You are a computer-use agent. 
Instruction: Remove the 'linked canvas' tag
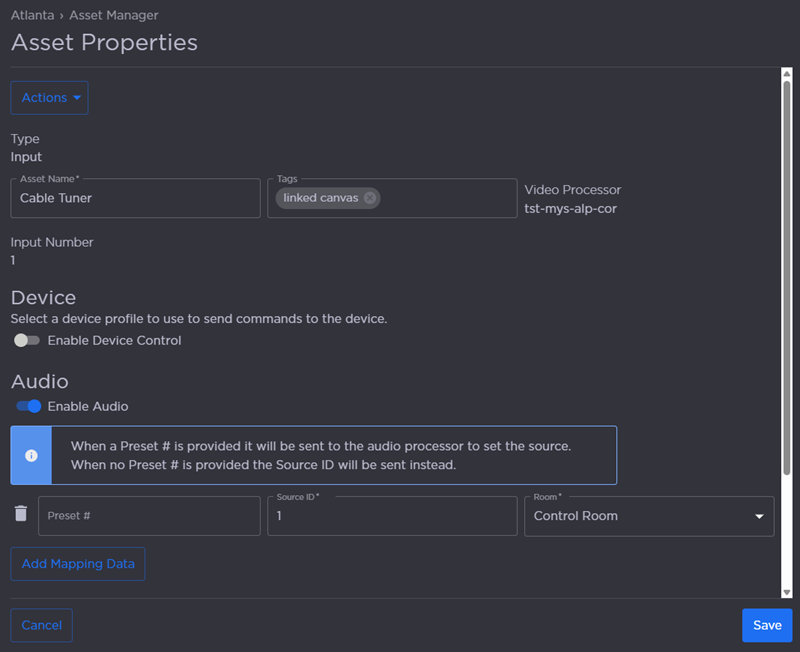(370, 198)
